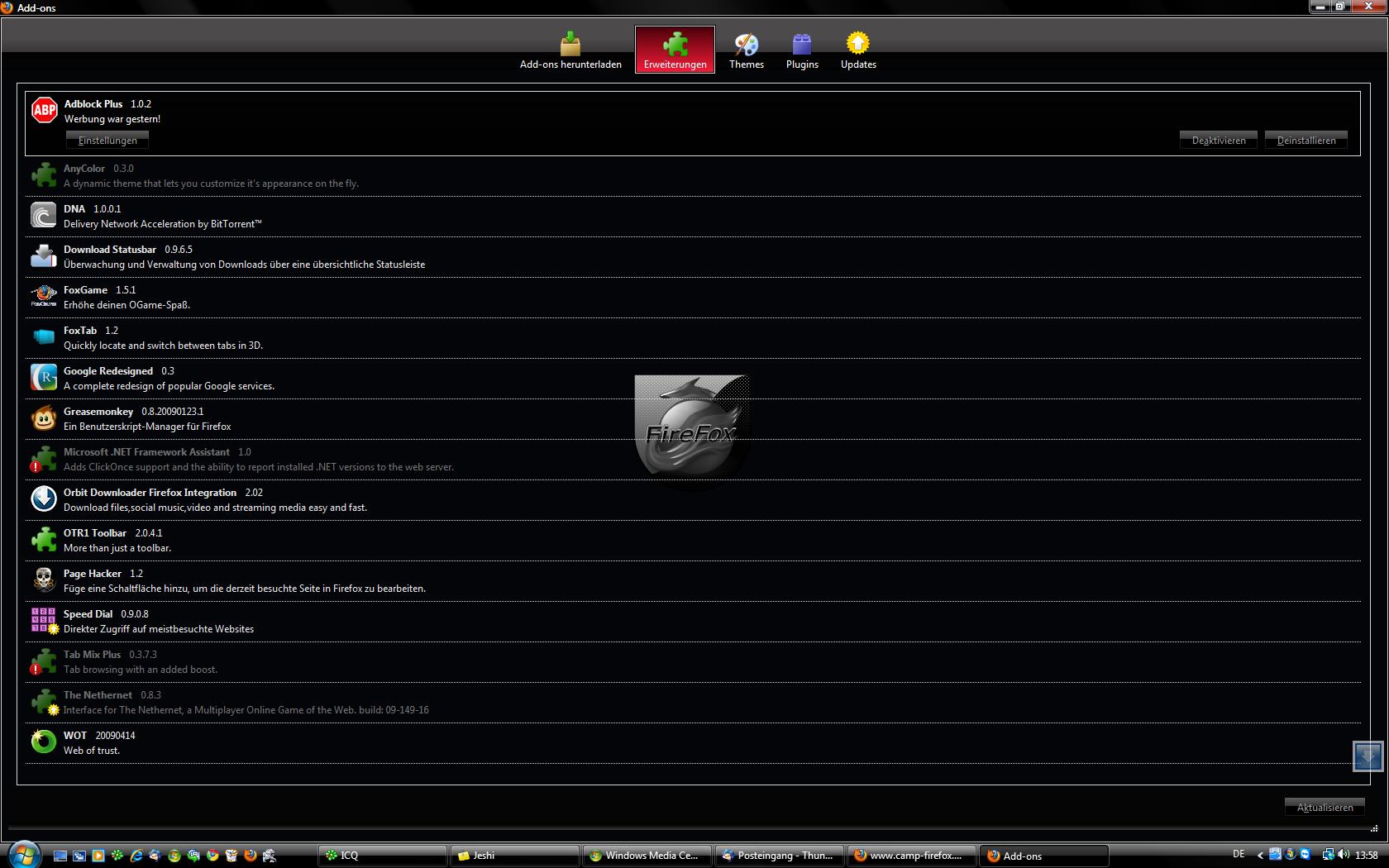Select the DNA extension name

[x=74, y=209]
